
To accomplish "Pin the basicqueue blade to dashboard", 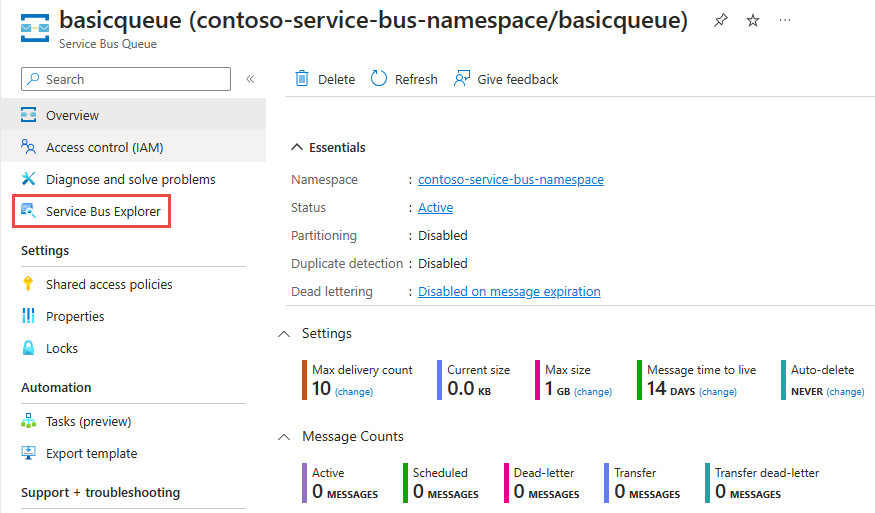I will tap(721, 21).
